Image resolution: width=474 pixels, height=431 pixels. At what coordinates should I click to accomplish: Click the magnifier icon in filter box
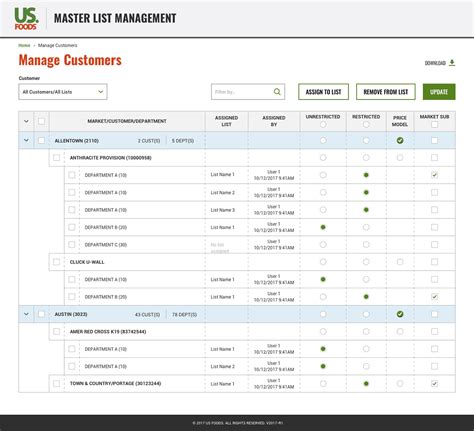click(277, 92)
